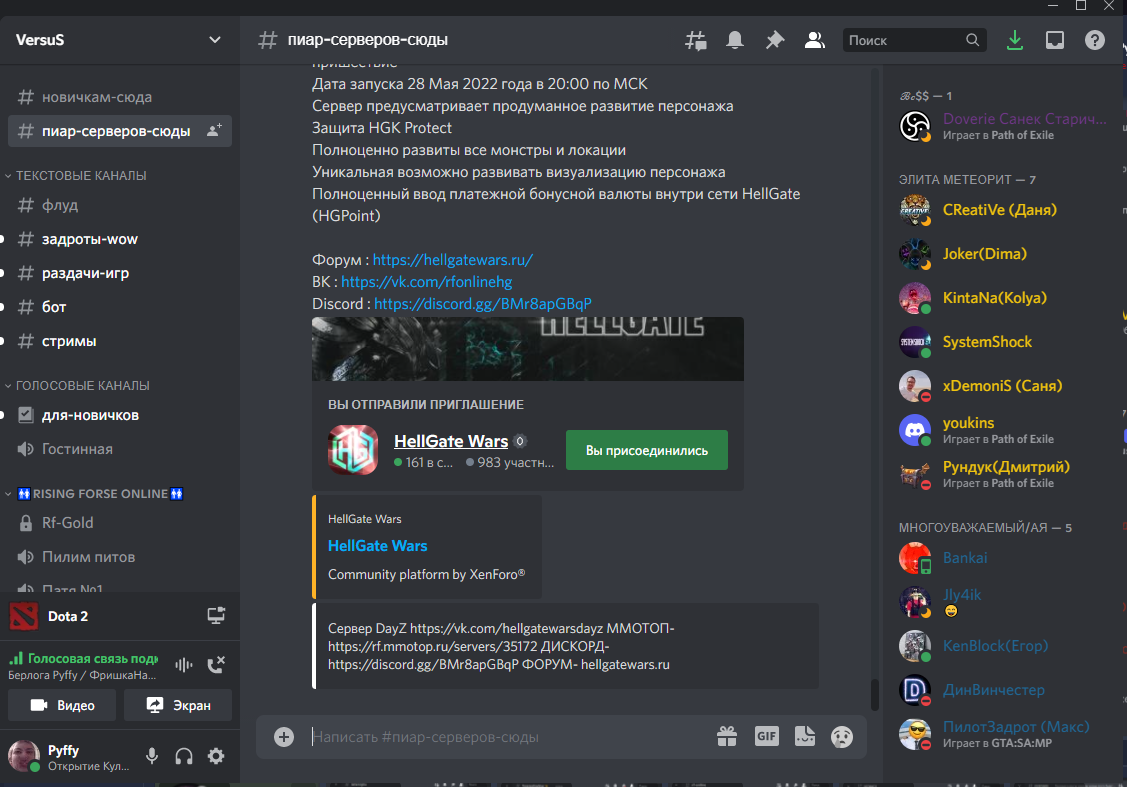Open новичкам-сюда channel
The height and width of the screenshot is (787, 1127).
coord(119,97)
